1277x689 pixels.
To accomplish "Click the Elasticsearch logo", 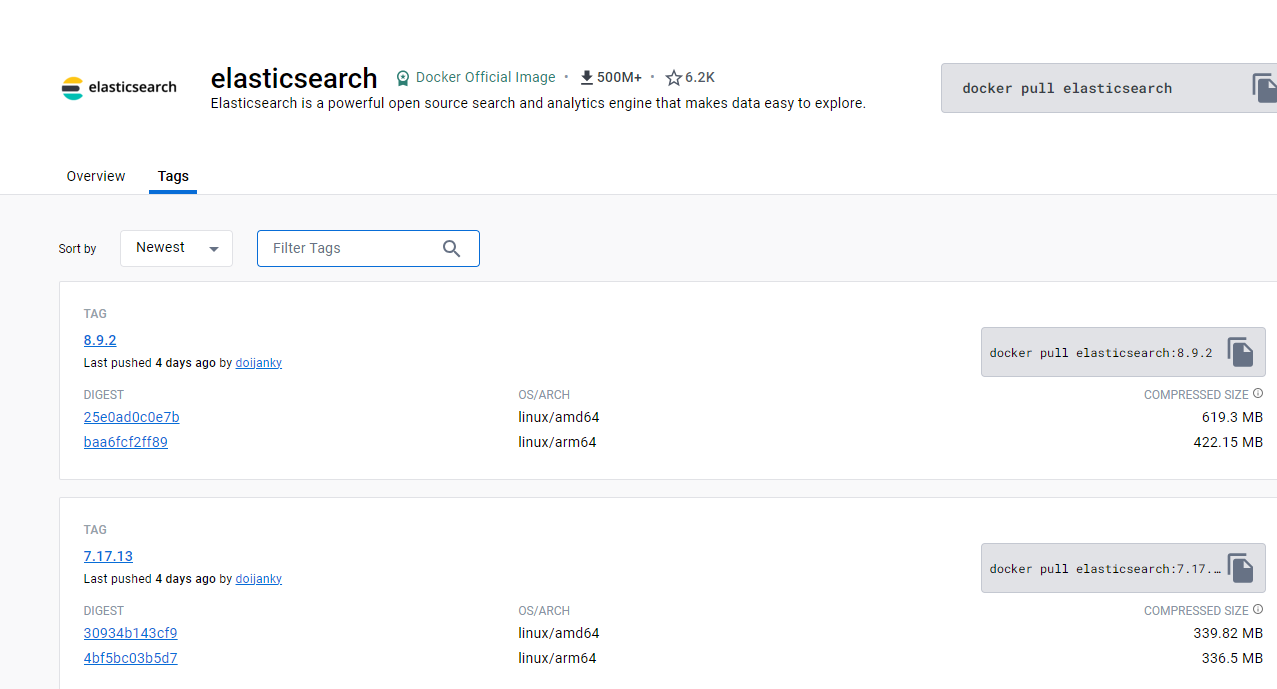I will 119,87.
